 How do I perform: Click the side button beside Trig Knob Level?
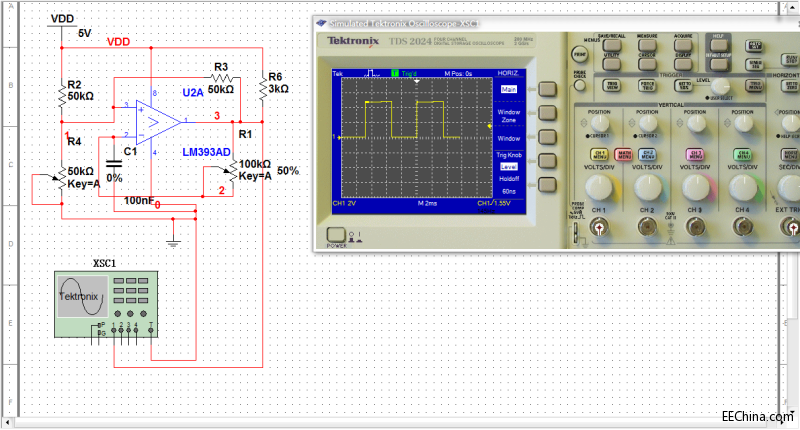pyautogui.click(x=547, y=161)
